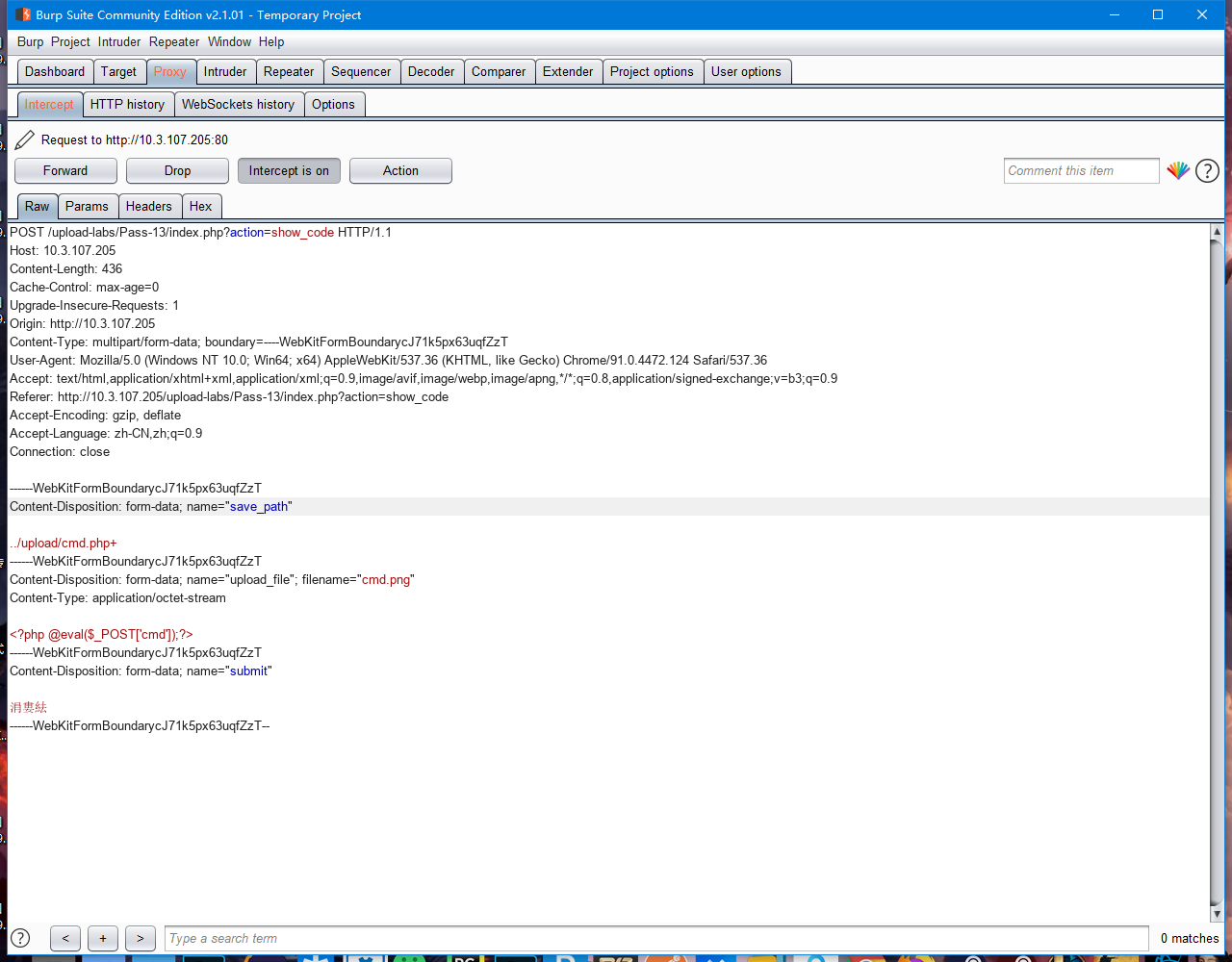Click the Content-Length: 436 header
Viewport: 1232px width, 962px height.
point(65,268)
